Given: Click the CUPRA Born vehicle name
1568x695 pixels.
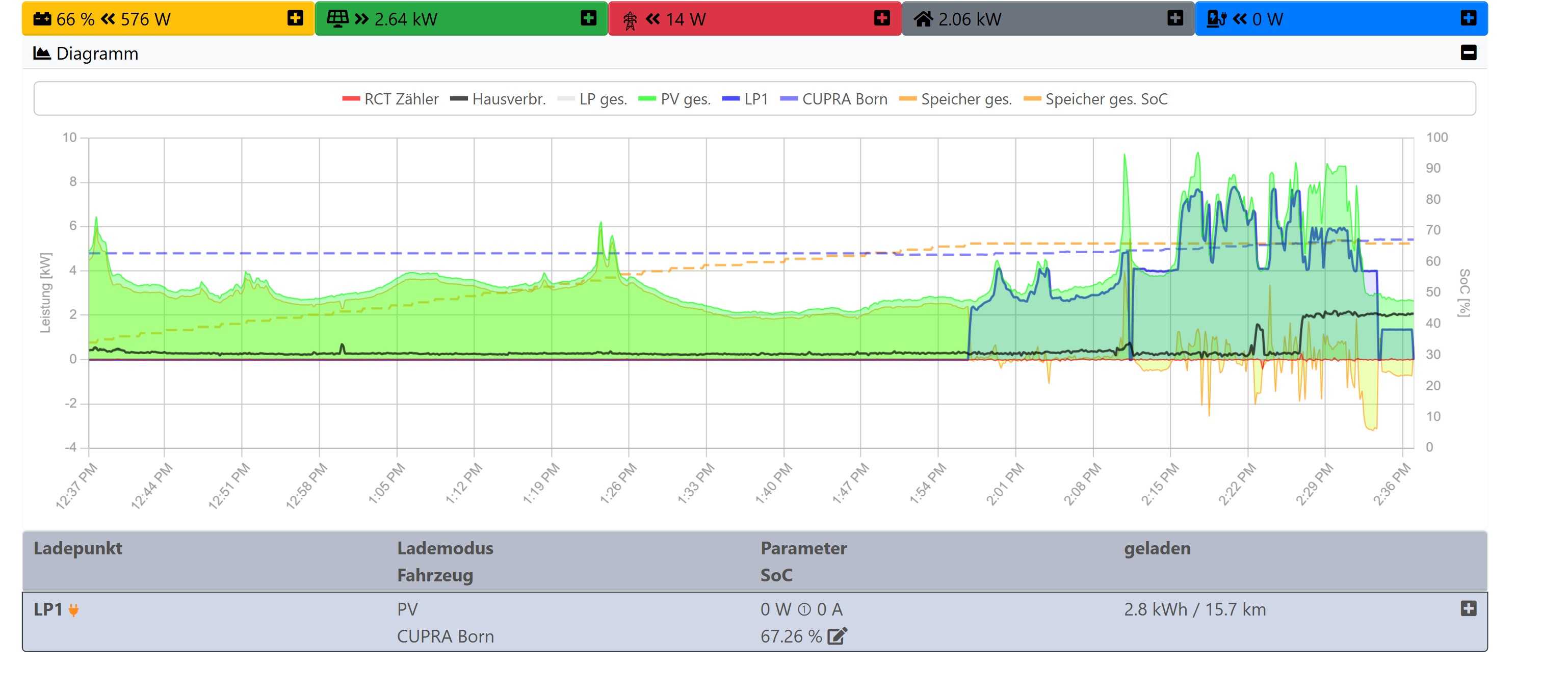Looking at the screenshot, I should coord(445,636).
